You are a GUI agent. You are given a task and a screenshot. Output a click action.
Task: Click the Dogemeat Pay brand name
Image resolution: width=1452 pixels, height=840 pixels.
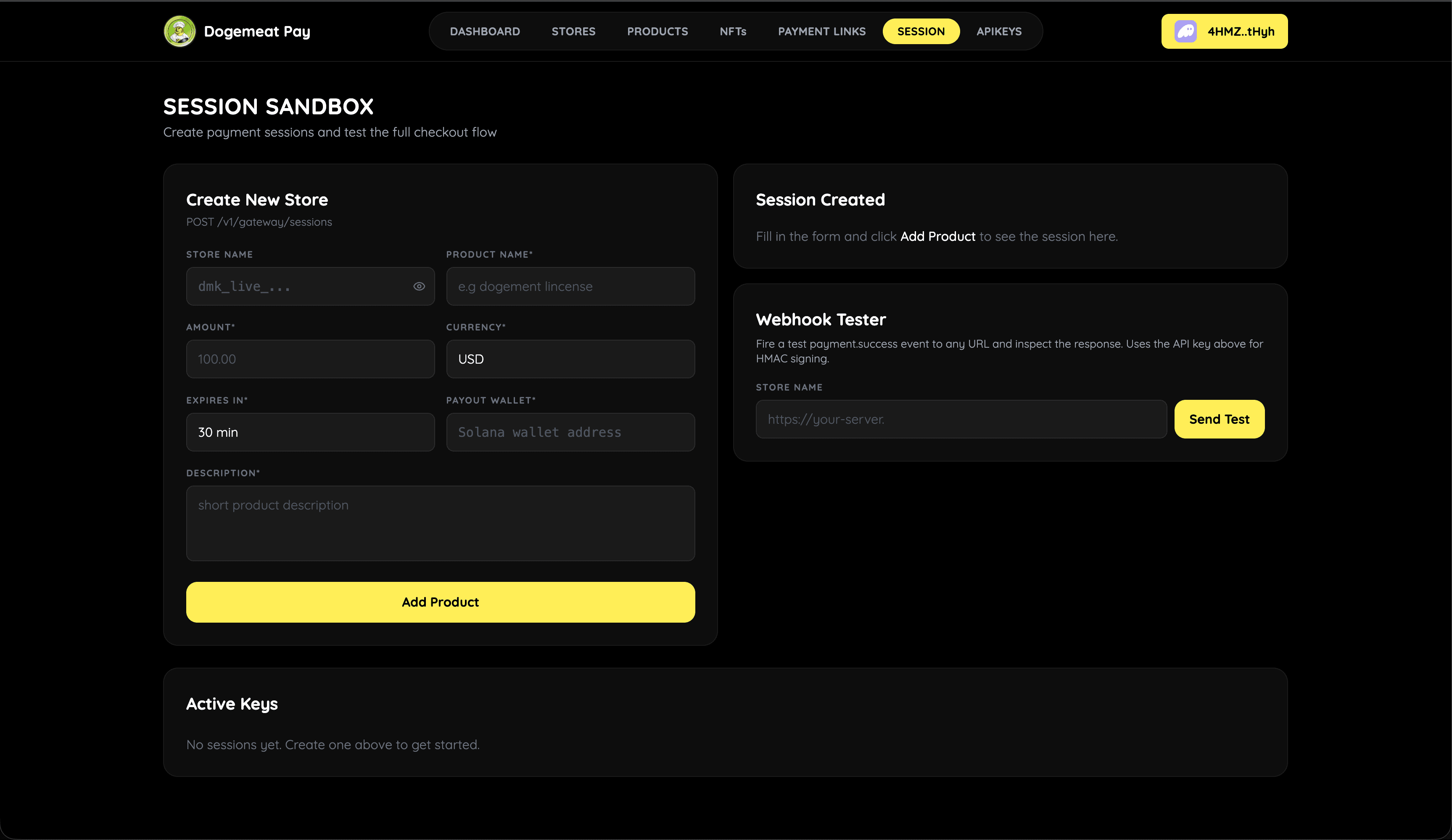click(x=257, y=31)
